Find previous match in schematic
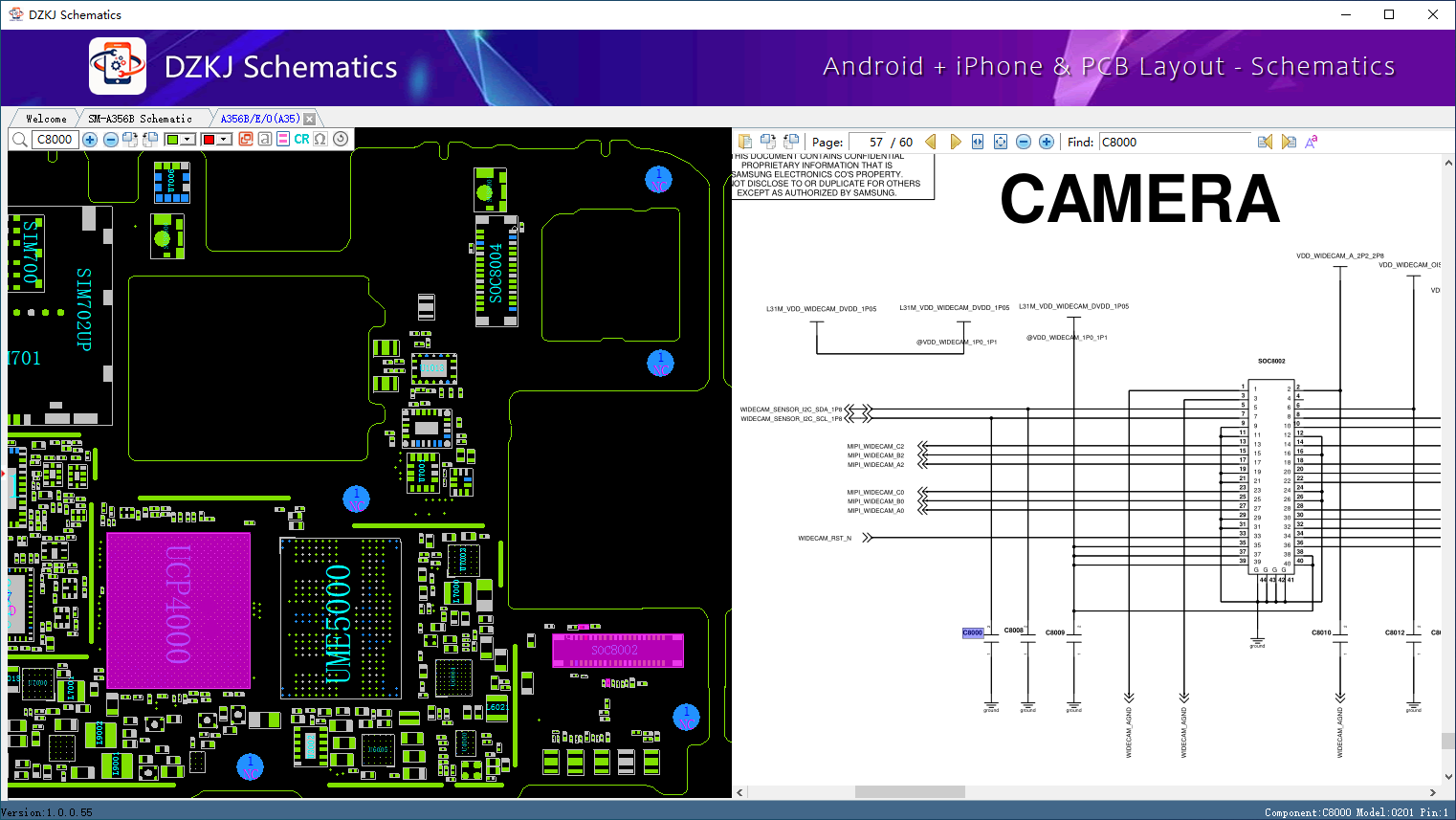 coord(1265,142)
